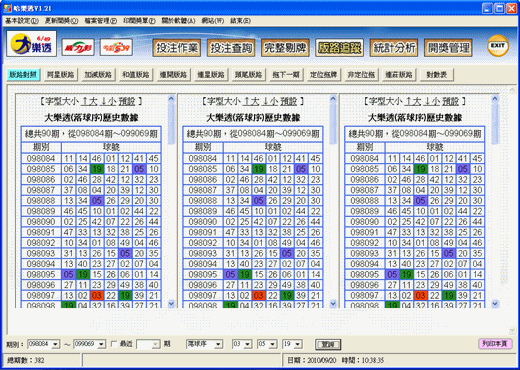Switch to the 拖下一期 tab

(286, 74)
